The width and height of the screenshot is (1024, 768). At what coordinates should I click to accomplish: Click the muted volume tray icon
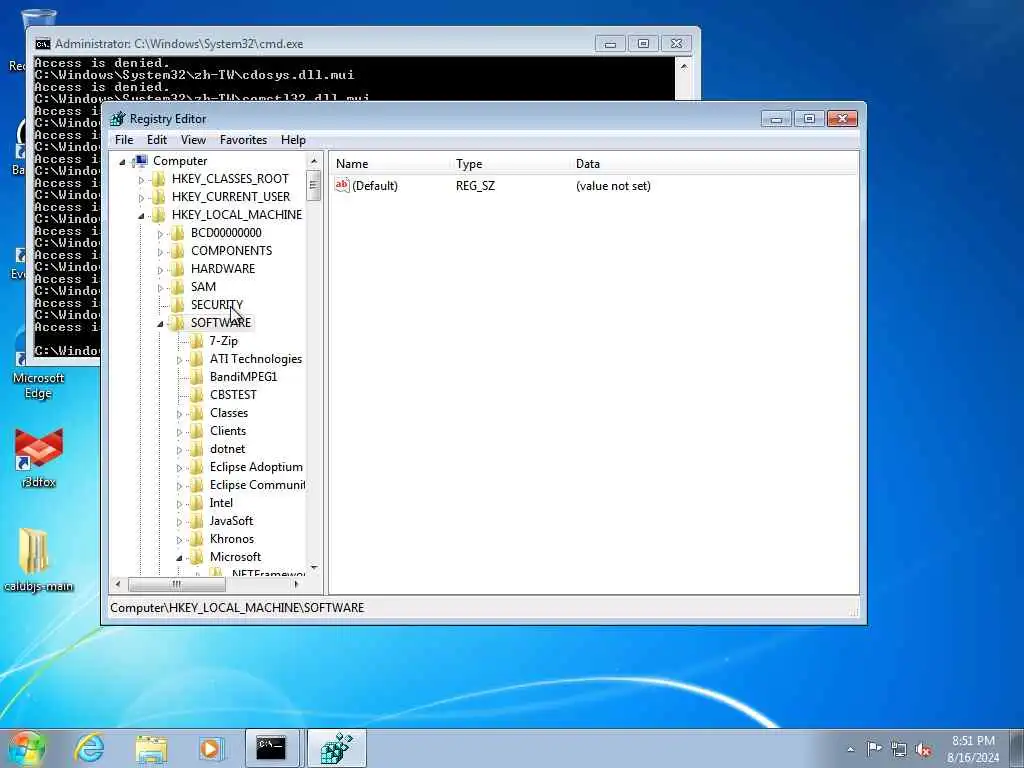[x=924, y=750]
